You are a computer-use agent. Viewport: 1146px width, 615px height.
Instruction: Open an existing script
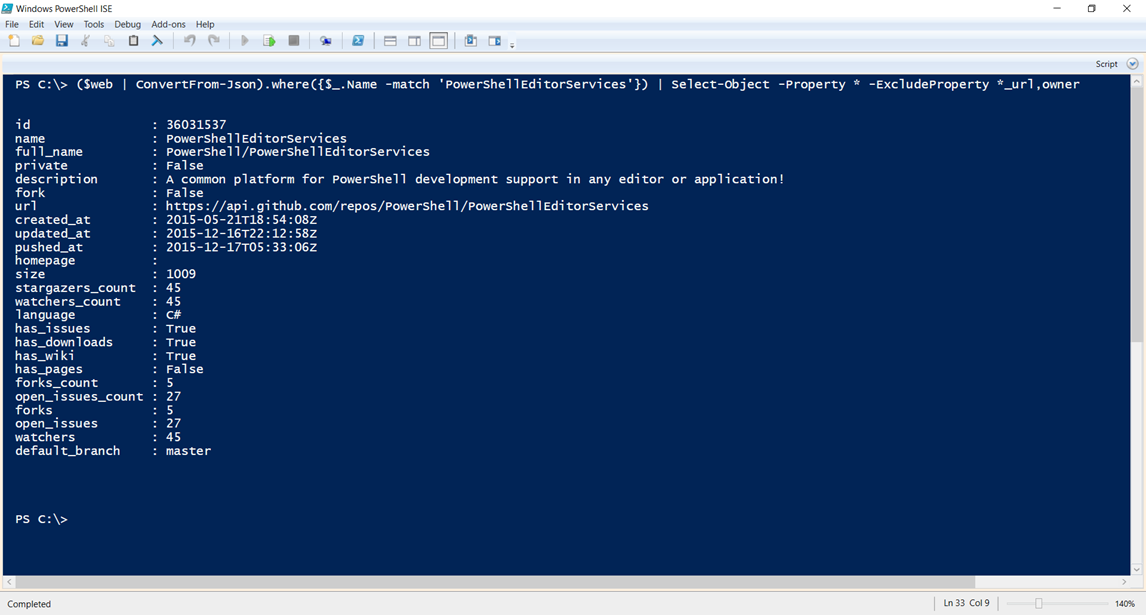click(x=38, y=40)
